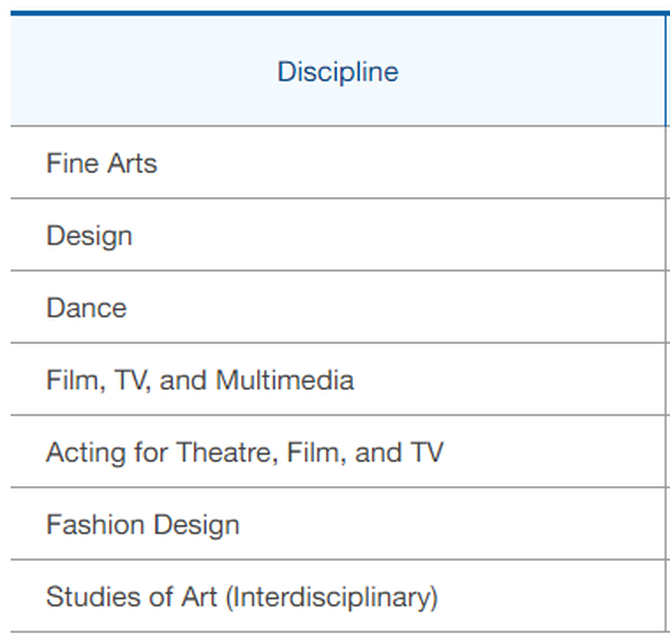Pick Acting for Theatre, Film, and TV

[338, 451]
